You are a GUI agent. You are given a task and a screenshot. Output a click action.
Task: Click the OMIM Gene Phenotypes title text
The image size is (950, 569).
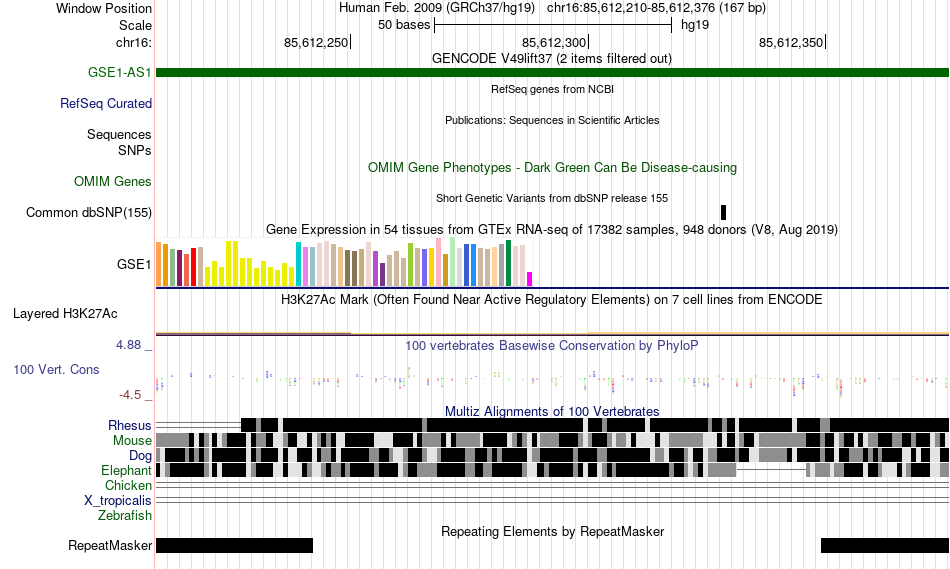552,168
